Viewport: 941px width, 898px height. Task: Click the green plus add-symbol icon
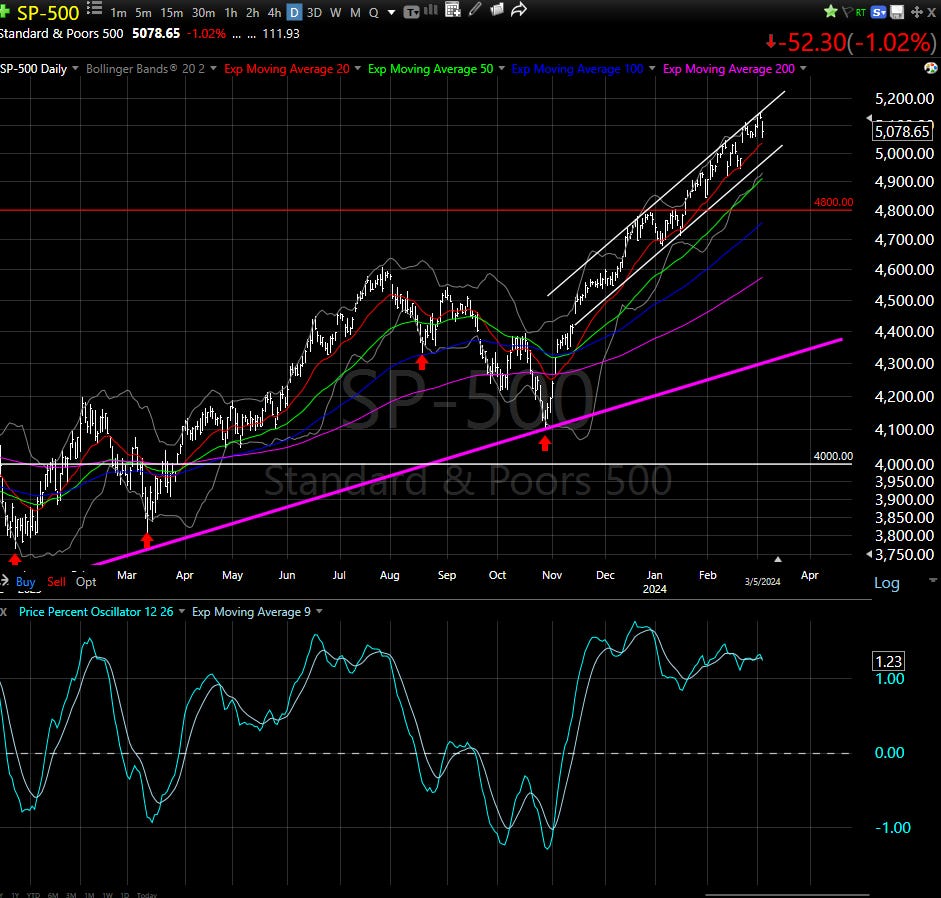(x=5, y=11)
